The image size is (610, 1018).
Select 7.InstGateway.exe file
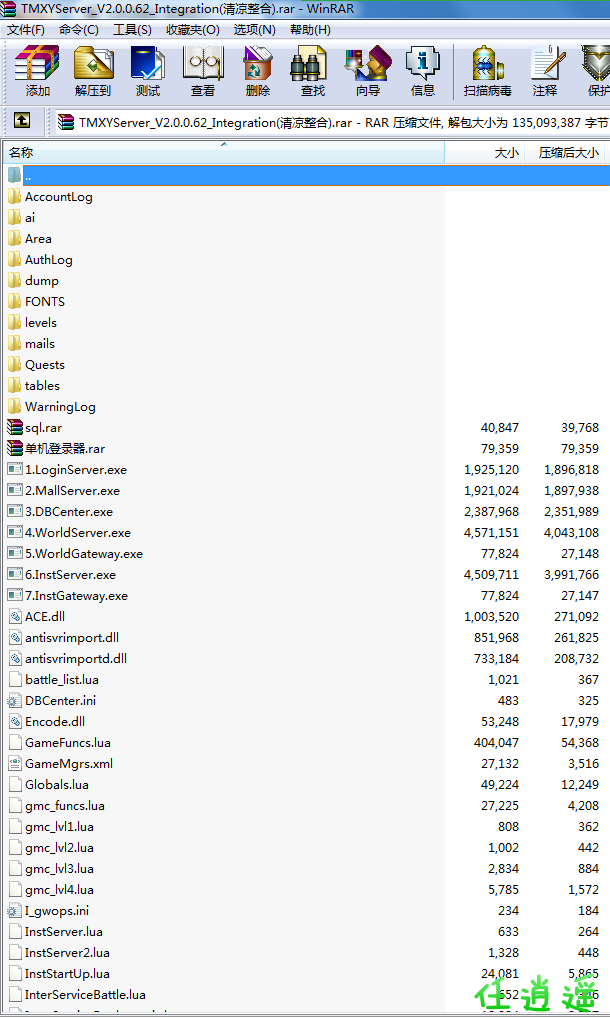(76, 595)
